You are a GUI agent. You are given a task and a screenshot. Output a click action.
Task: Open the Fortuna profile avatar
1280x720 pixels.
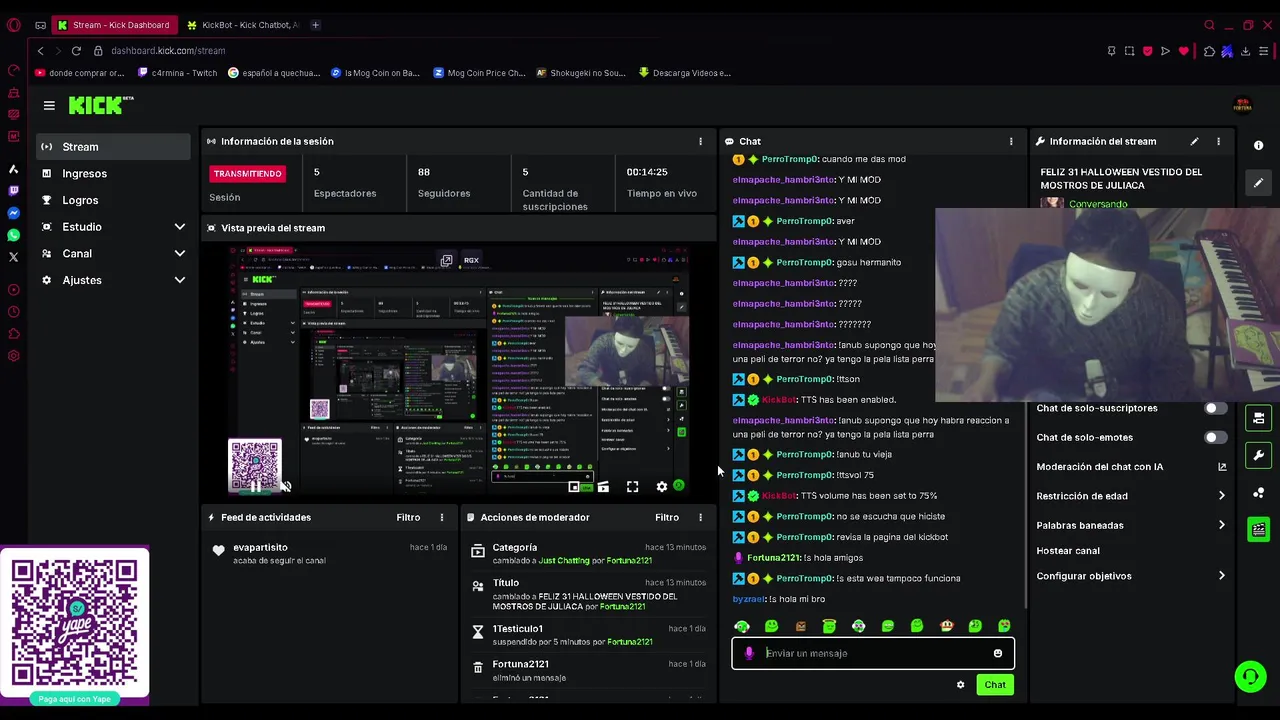click(1243, 105)
